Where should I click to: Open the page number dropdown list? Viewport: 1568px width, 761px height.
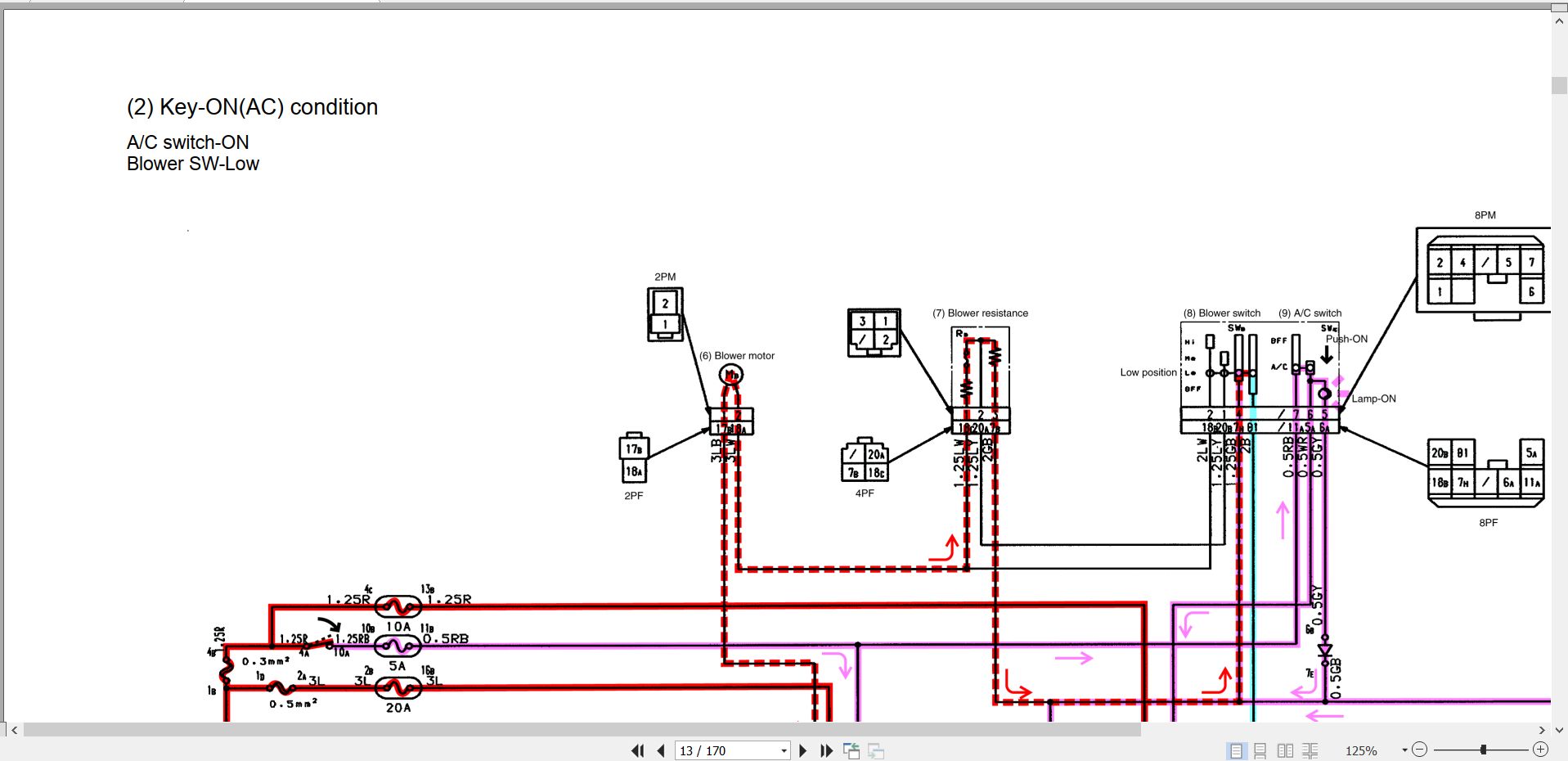point(783,750)
